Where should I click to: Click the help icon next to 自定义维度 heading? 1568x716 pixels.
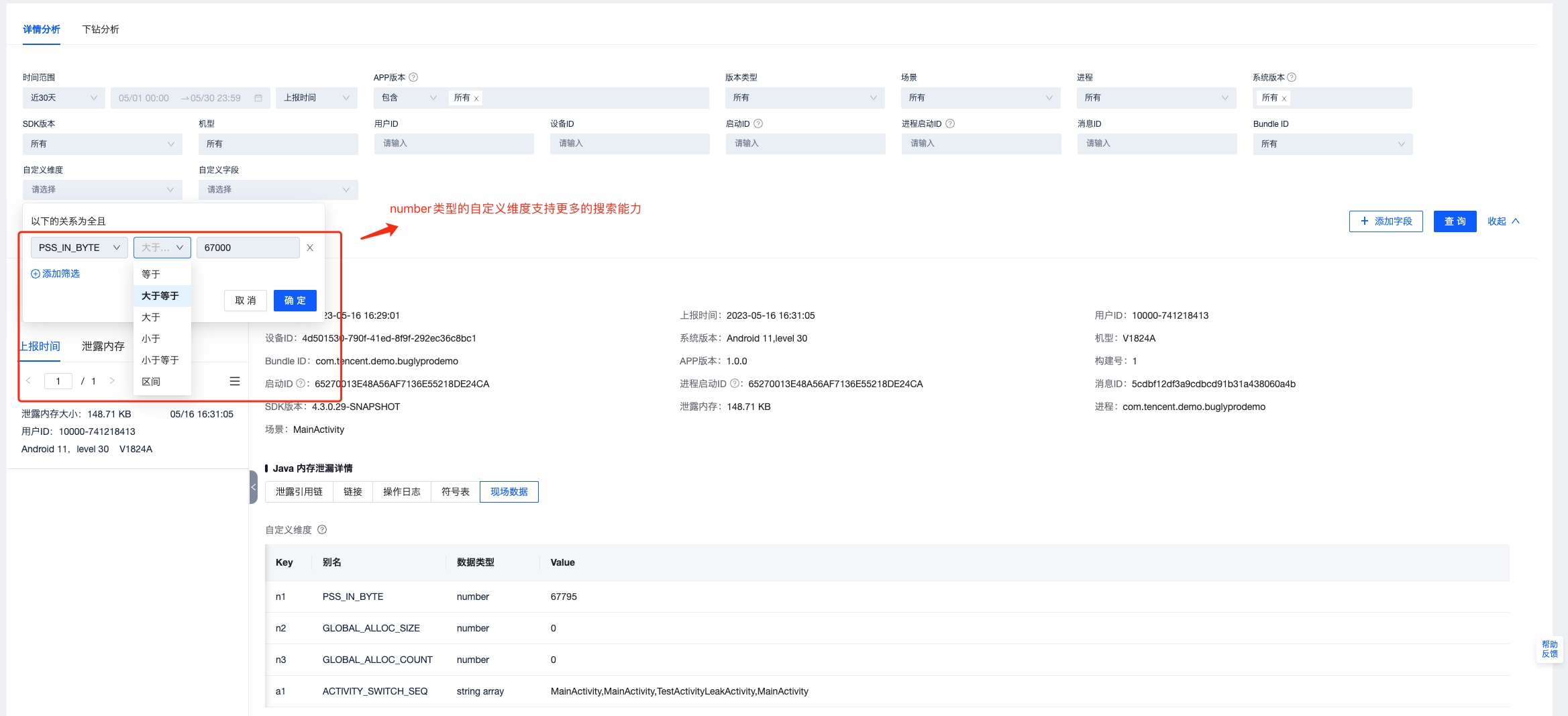pos(322,529)
